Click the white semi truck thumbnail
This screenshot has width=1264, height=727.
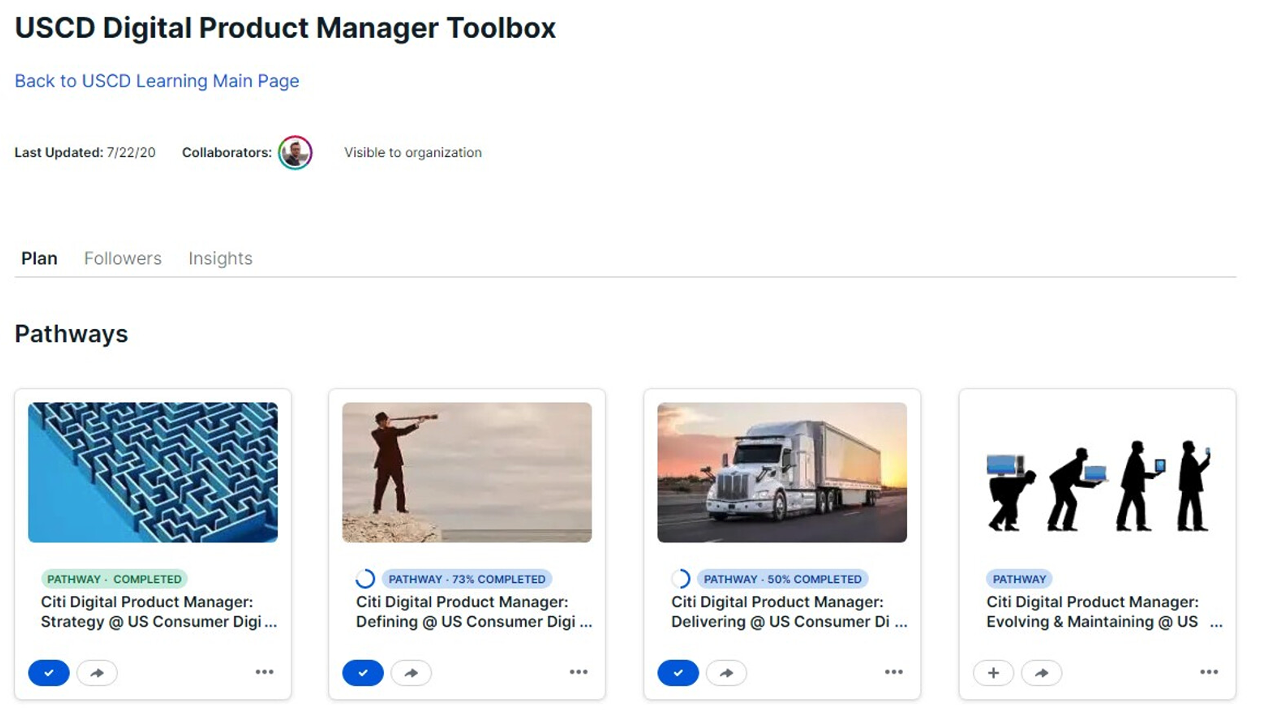[x=782, y=472]
